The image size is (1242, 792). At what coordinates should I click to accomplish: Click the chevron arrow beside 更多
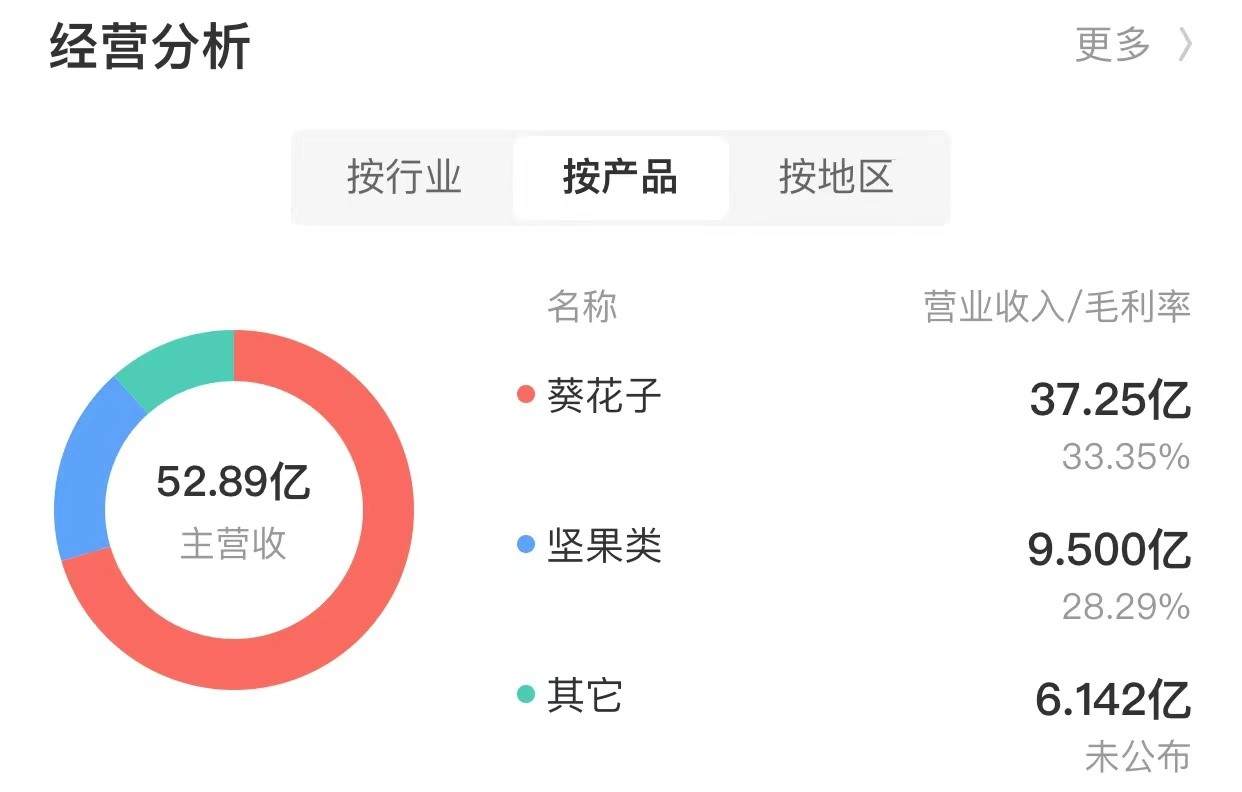coord(1185,45)
